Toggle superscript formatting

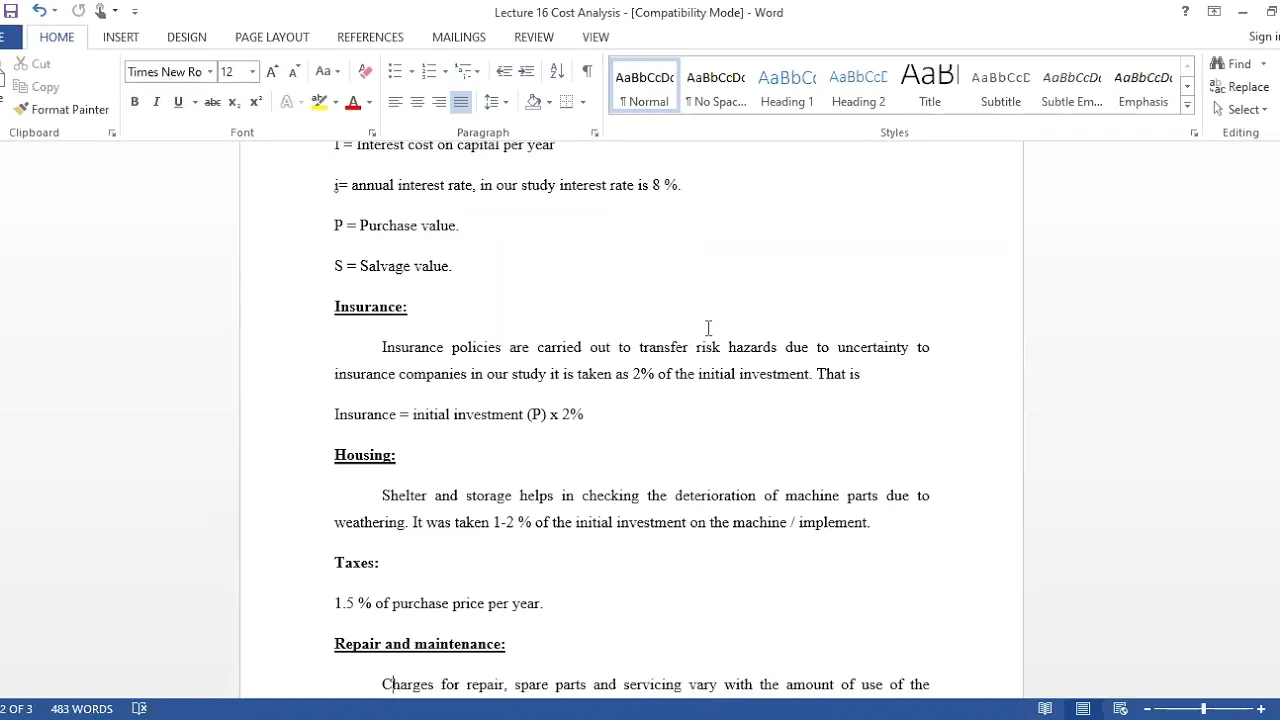(256, 102)
